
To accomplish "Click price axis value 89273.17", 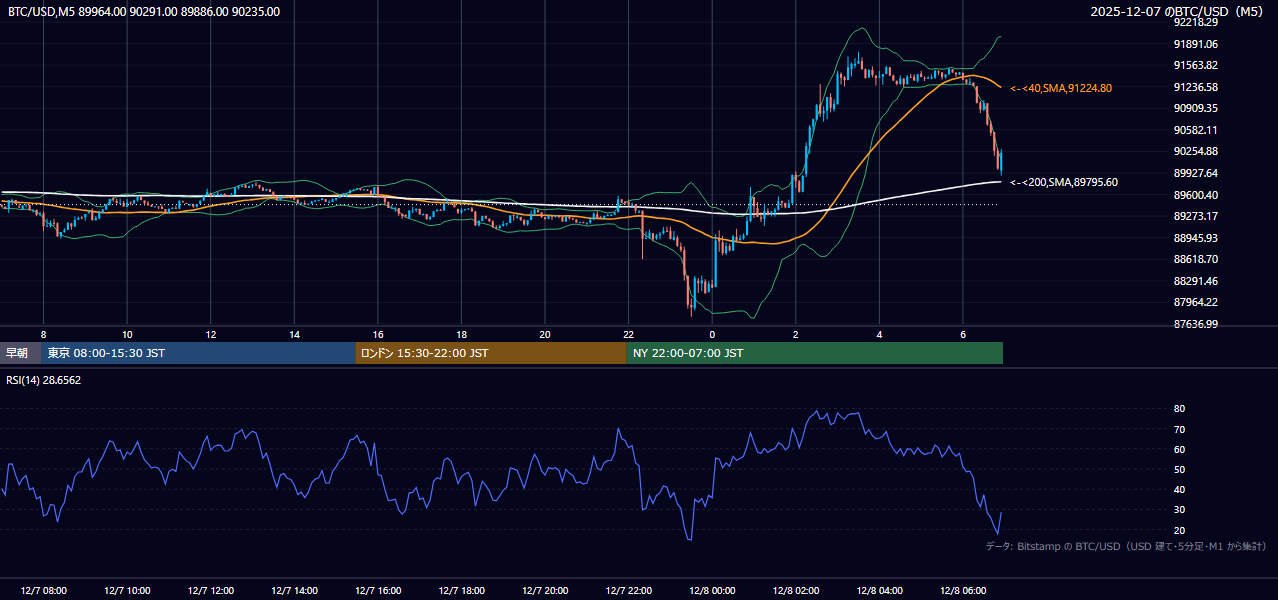I will [x=1196, y=216].
